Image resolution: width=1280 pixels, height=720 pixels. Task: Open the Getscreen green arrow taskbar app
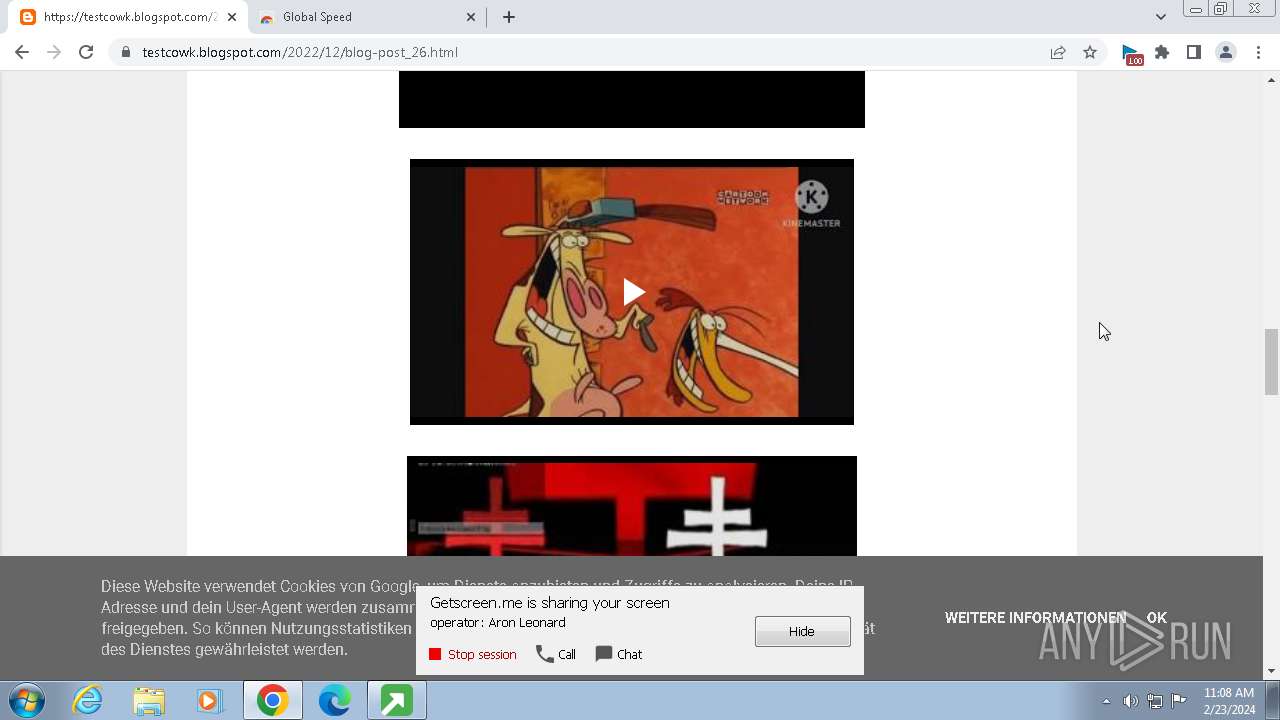click(x=396, y=700)
